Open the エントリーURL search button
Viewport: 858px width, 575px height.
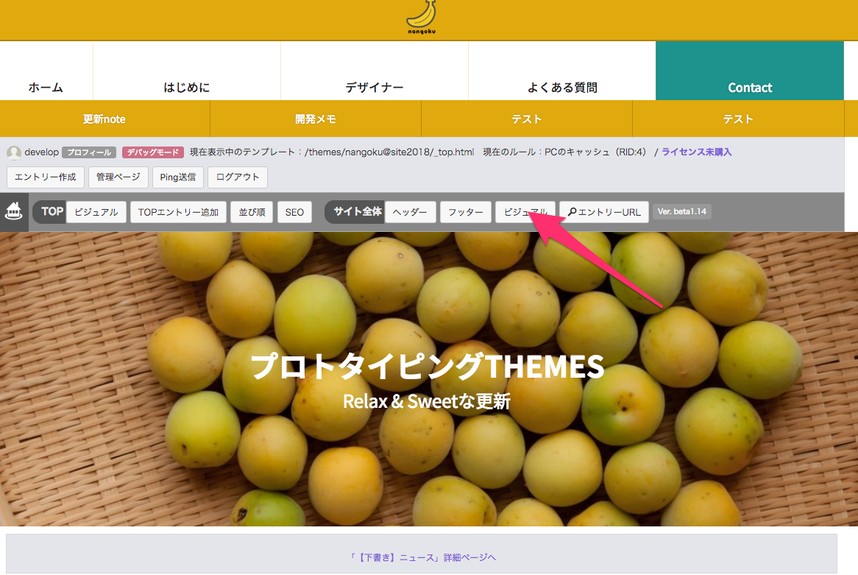click(604, 212)
